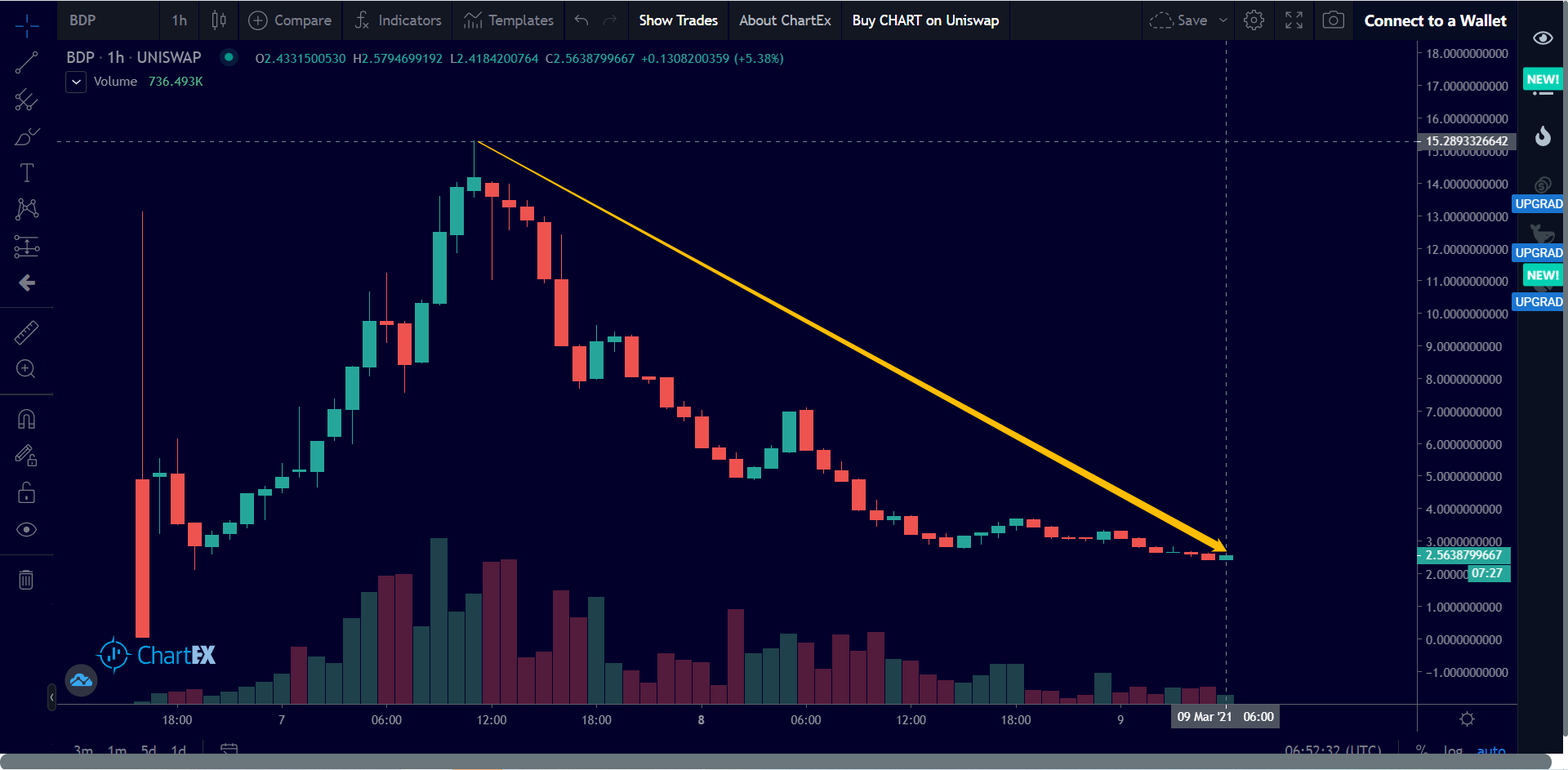This screenshot has height=770, width=1568.
Task: Remove drawings with the trash icon
Action: (x=26, y=580)
